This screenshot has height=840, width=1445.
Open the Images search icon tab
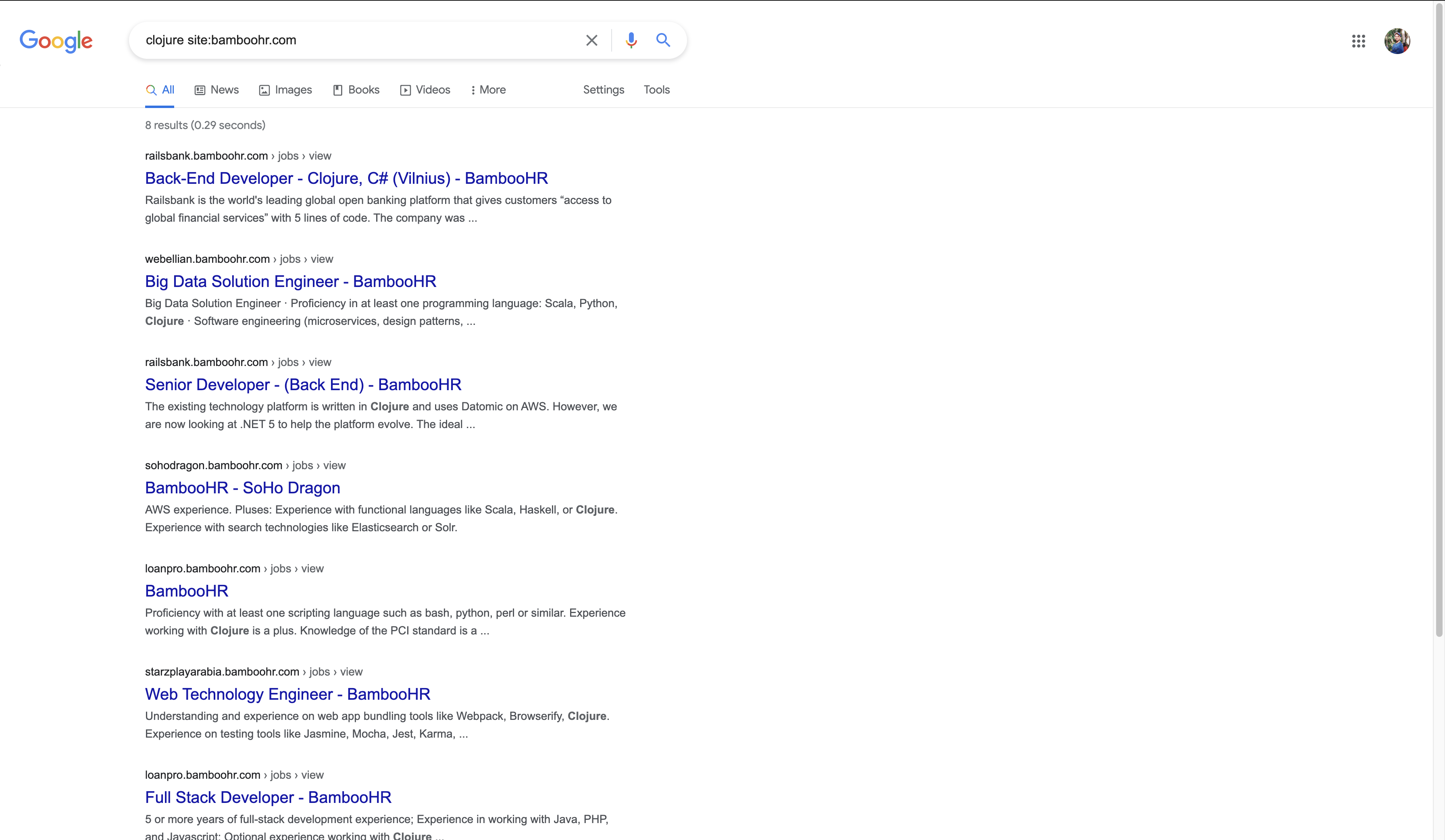pos(285,90)
